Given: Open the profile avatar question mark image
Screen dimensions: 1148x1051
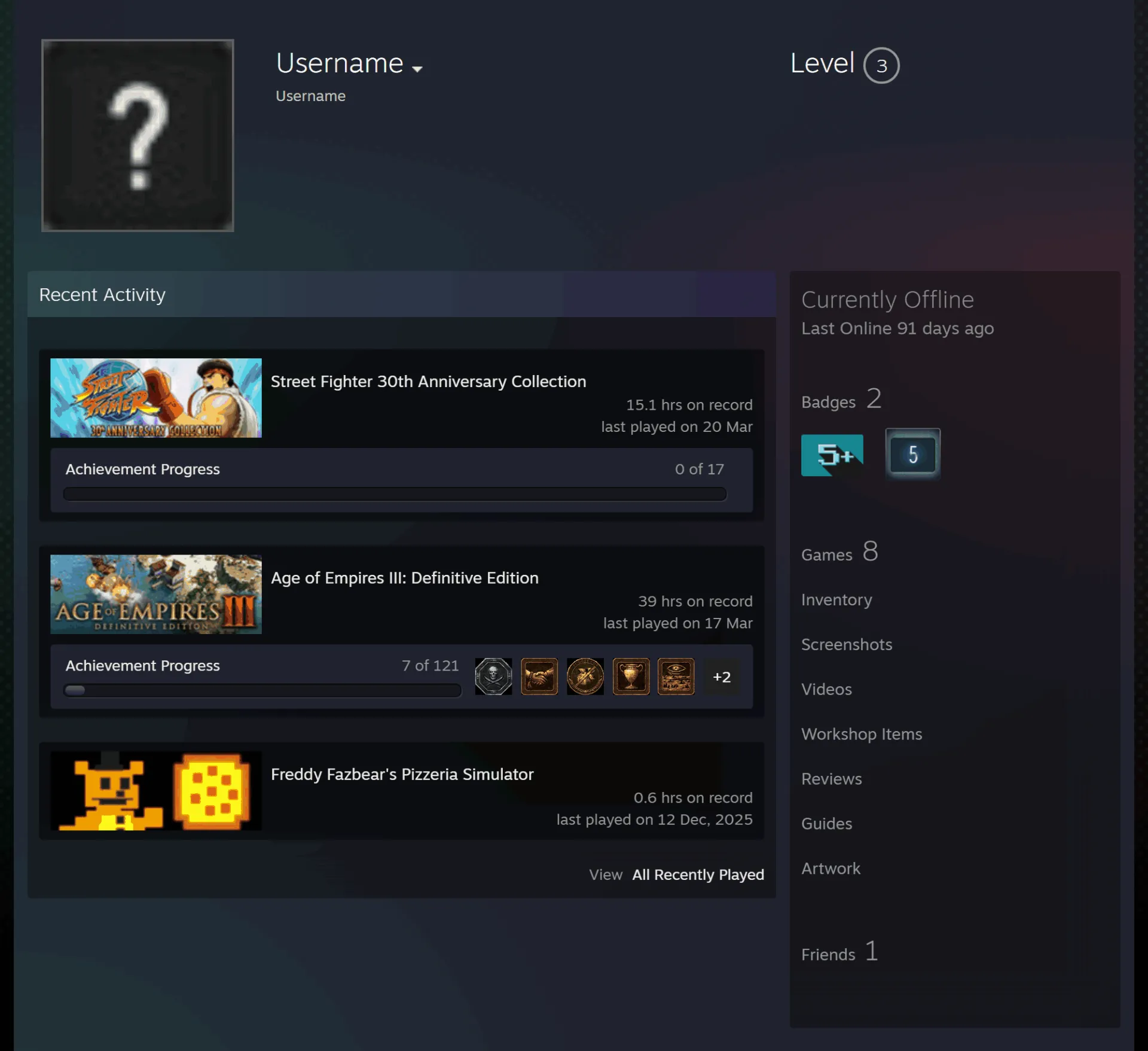Looking at the screenshot, I should tap(138, 135).
